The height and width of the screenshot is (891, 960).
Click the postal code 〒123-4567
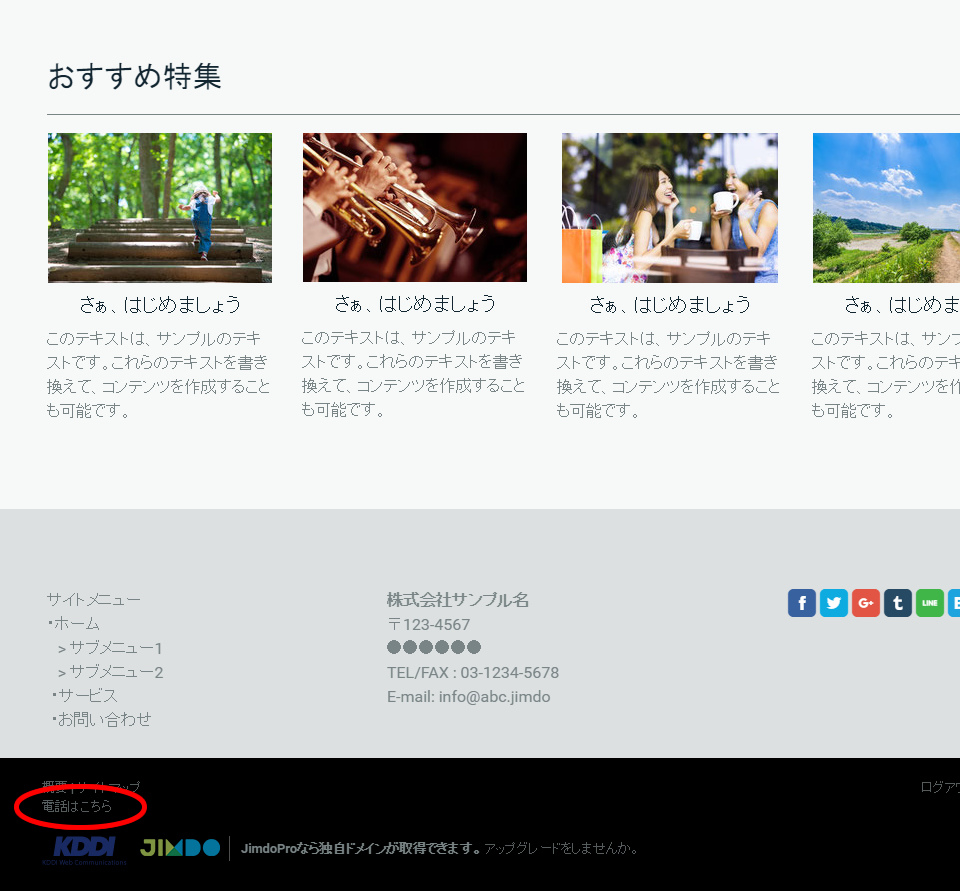point(429,624)
